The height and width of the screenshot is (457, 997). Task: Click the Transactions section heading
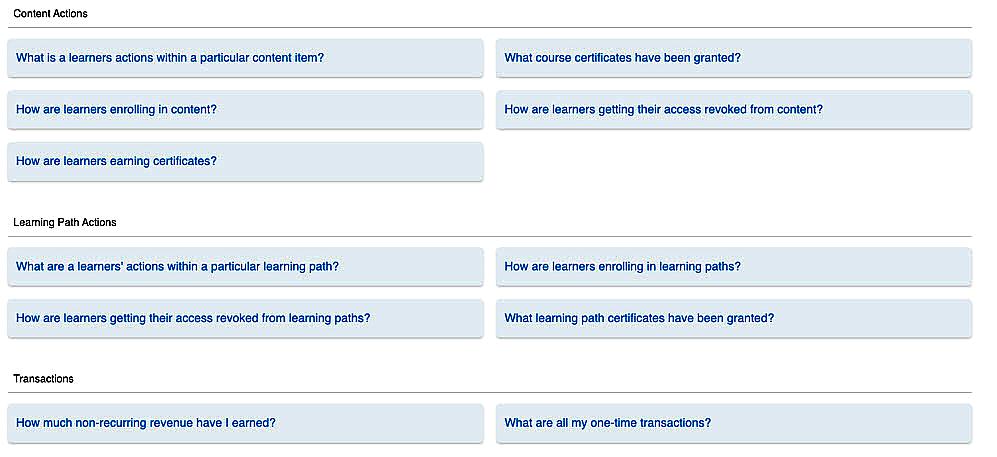(43, 379)
